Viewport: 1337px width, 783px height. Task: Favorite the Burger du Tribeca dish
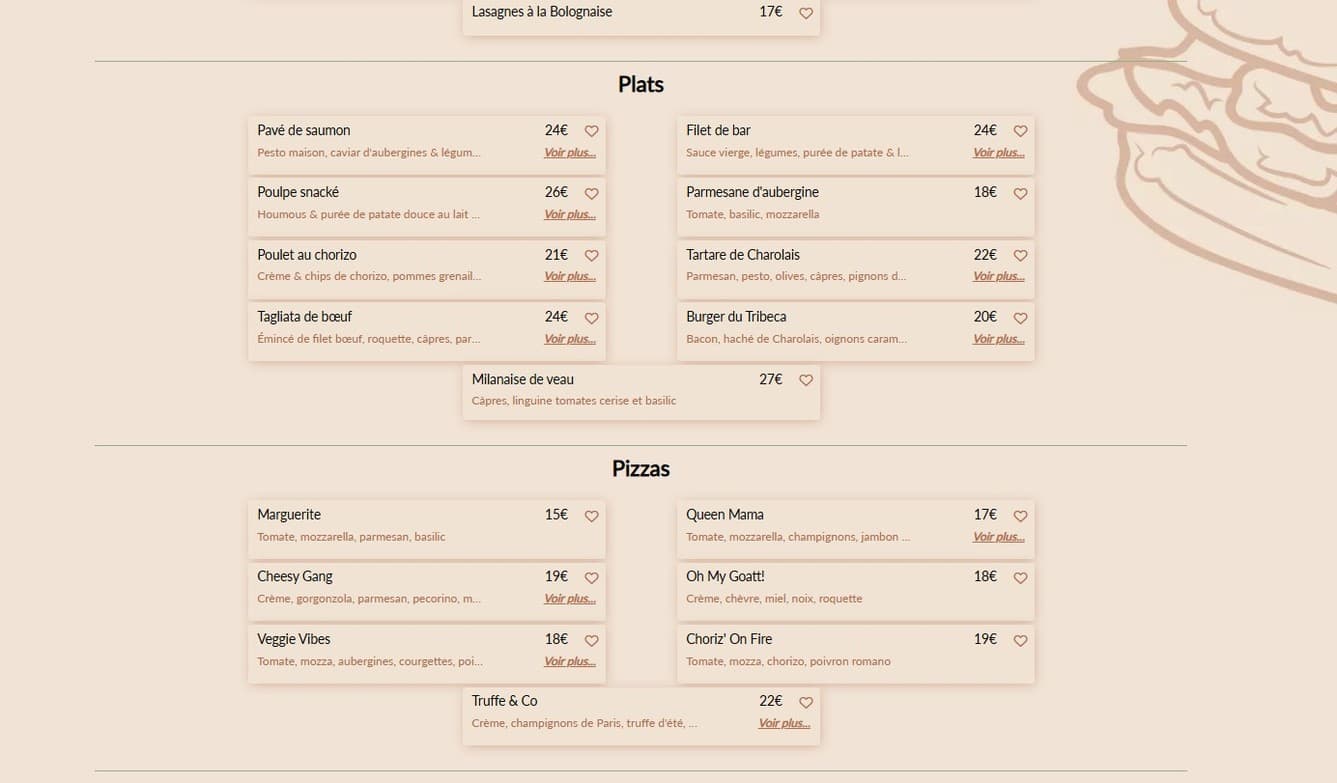(x=1020, y=317)
